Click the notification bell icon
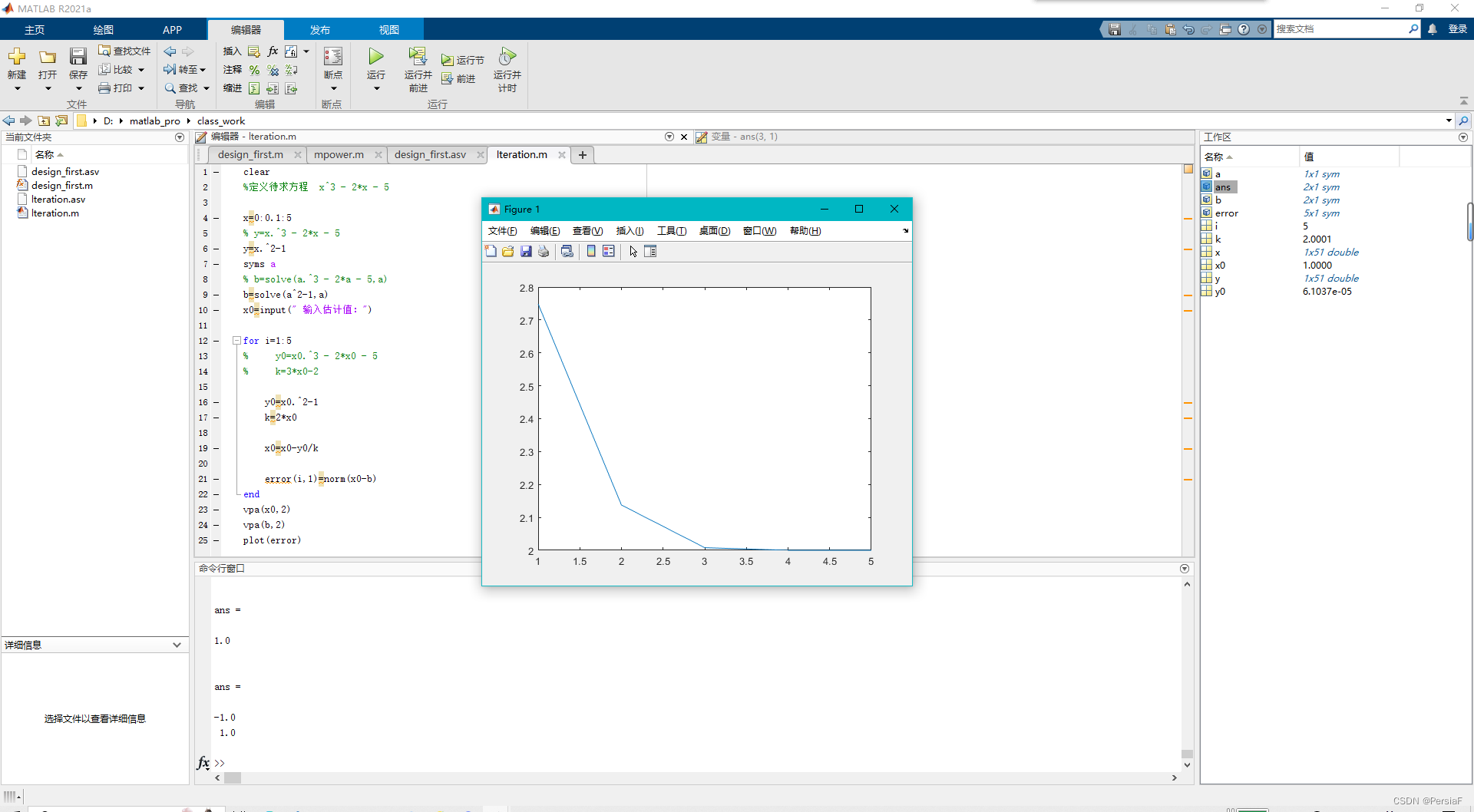Screen dimensions: 1474x812 pos(1433,29)
